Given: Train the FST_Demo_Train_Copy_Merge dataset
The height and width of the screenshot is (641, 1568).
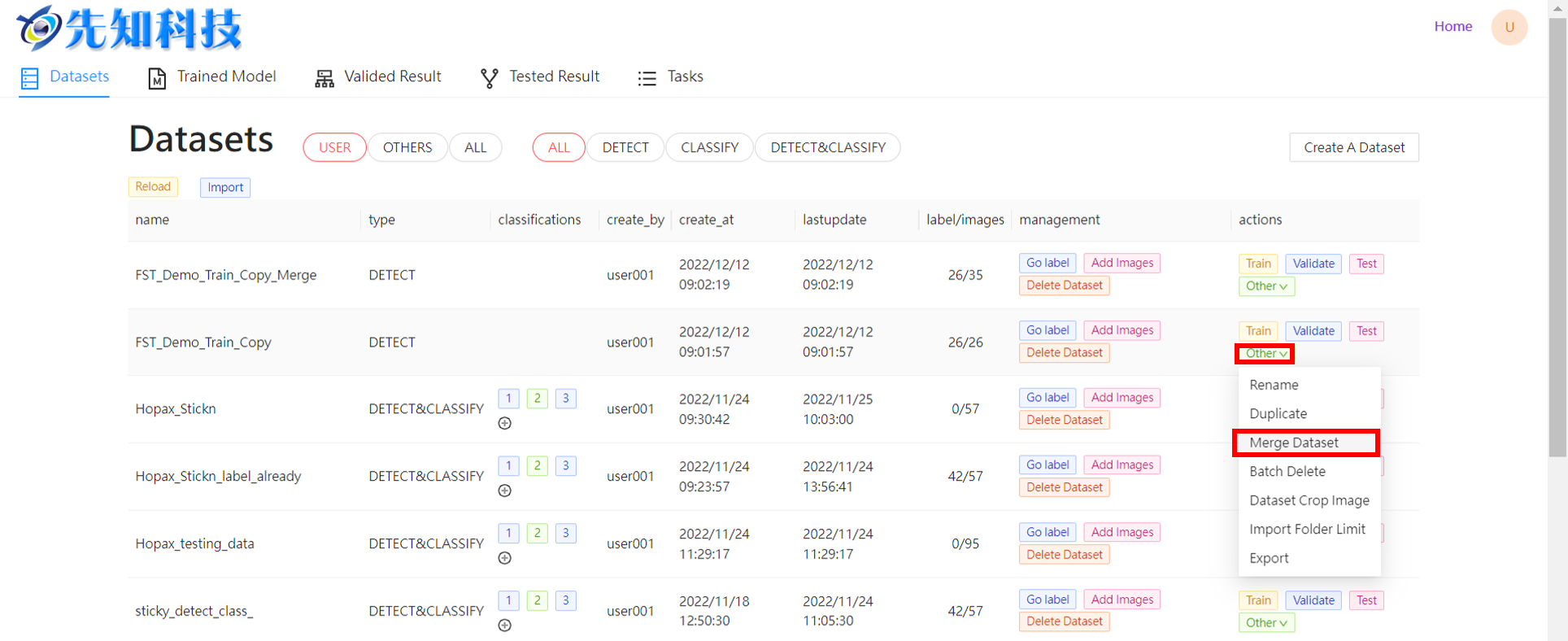Looking at the screenshot, I should 1258,264.
